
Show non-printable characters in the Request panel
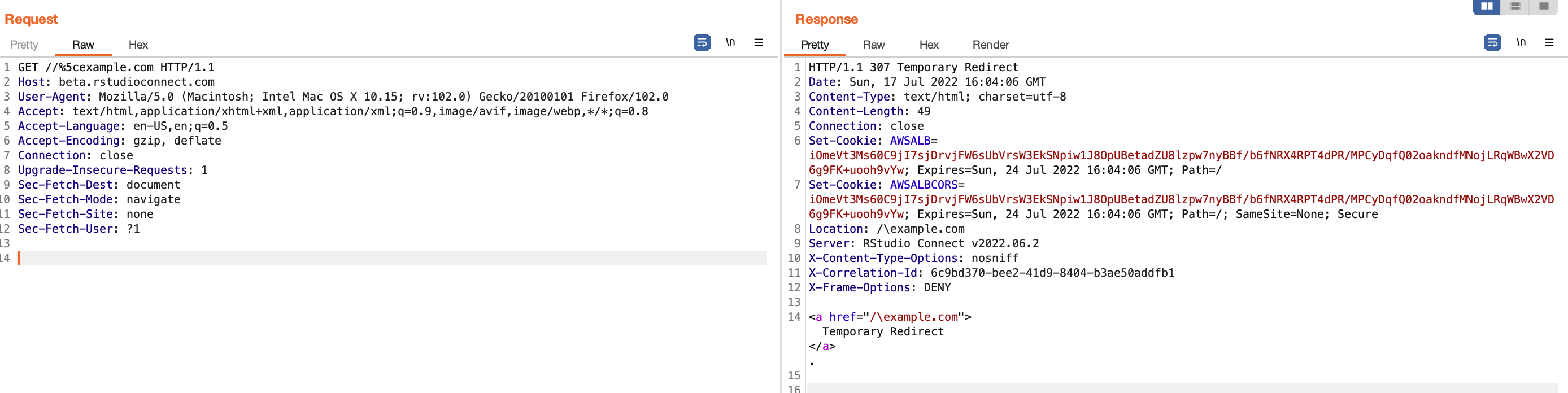pos(730,42)
